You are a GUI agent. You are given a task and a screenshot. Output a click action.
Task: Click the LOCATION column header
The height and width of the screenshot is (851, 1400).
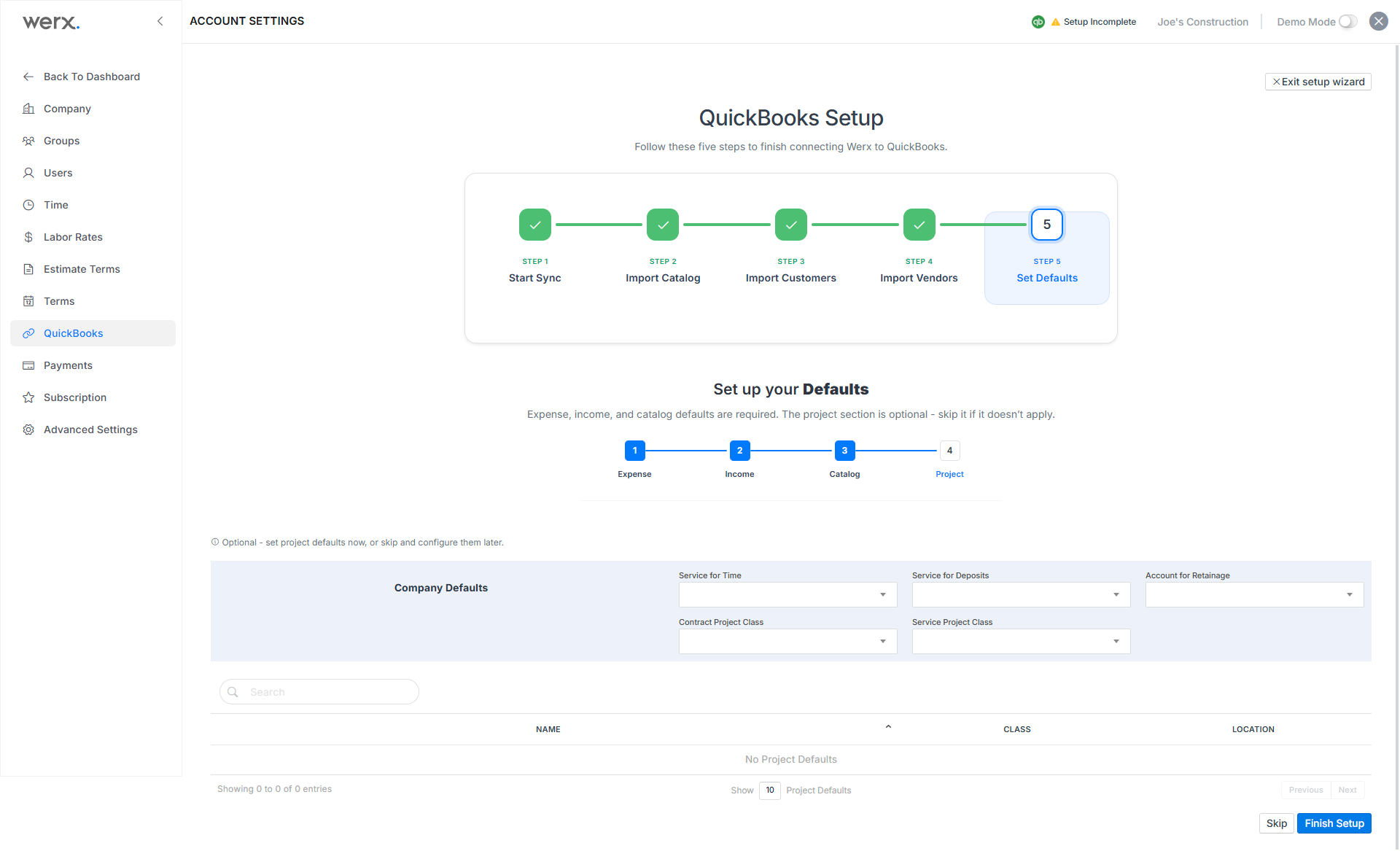1253,729
